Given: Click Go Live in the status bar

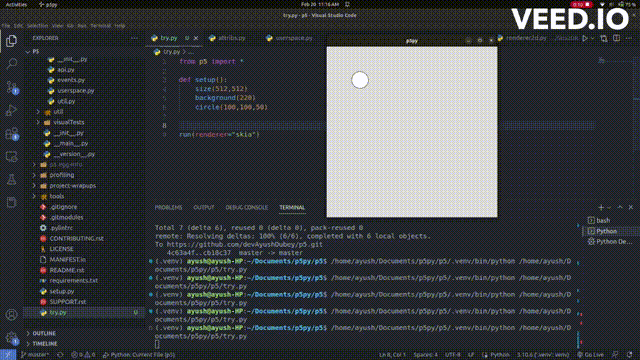Looking at the screenshot, I should (x=591, y=355).
